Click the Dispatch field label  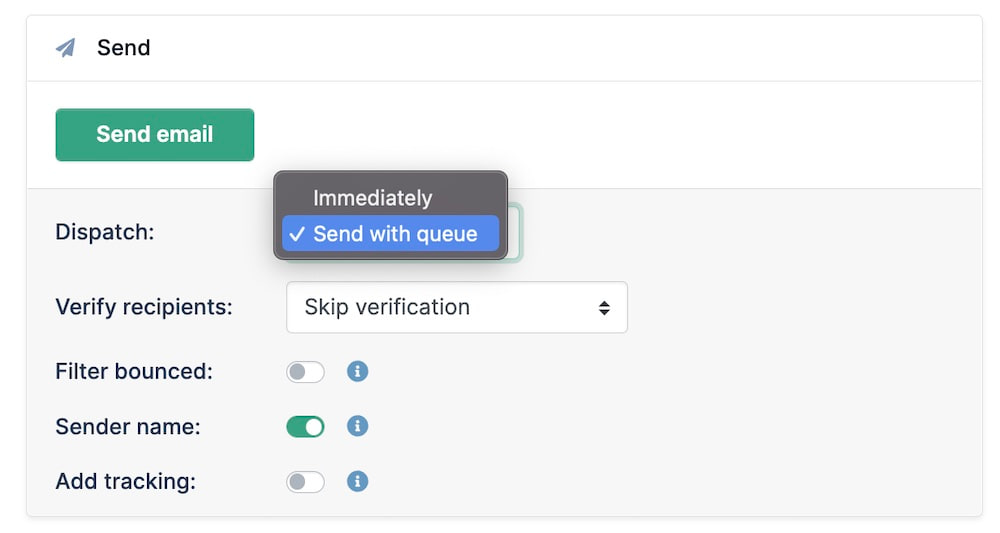[105, 232]
